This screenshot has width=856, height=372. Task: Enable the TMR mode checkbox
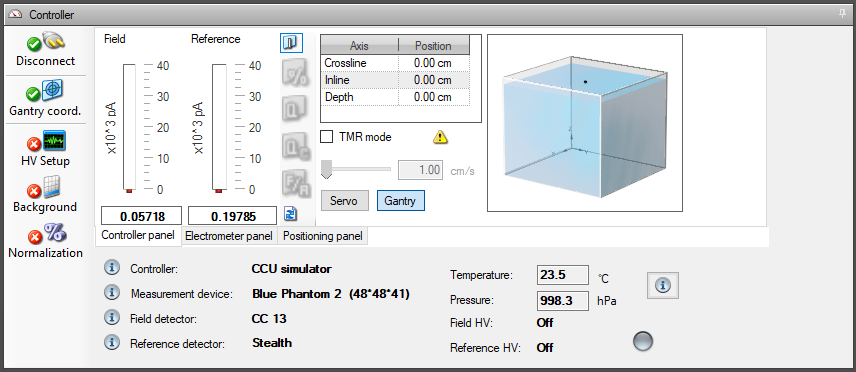point(326,137)
